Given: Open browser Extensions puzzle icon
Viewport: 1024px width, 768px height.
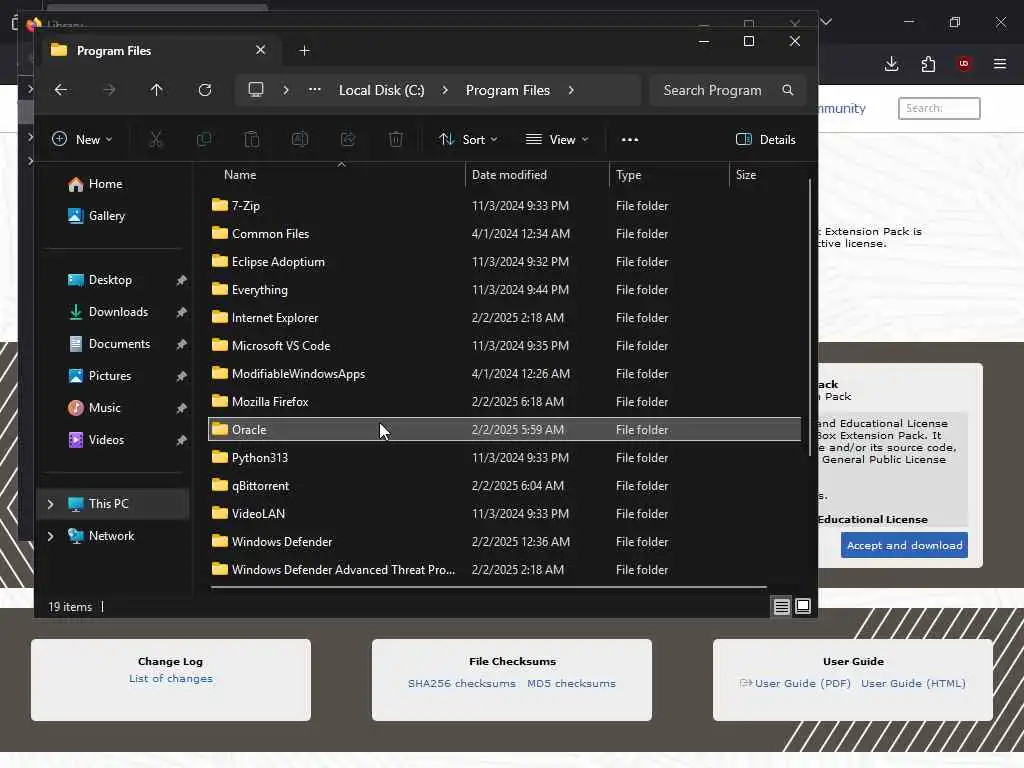Looking at the screenshot, I should [x=928, y=64].
